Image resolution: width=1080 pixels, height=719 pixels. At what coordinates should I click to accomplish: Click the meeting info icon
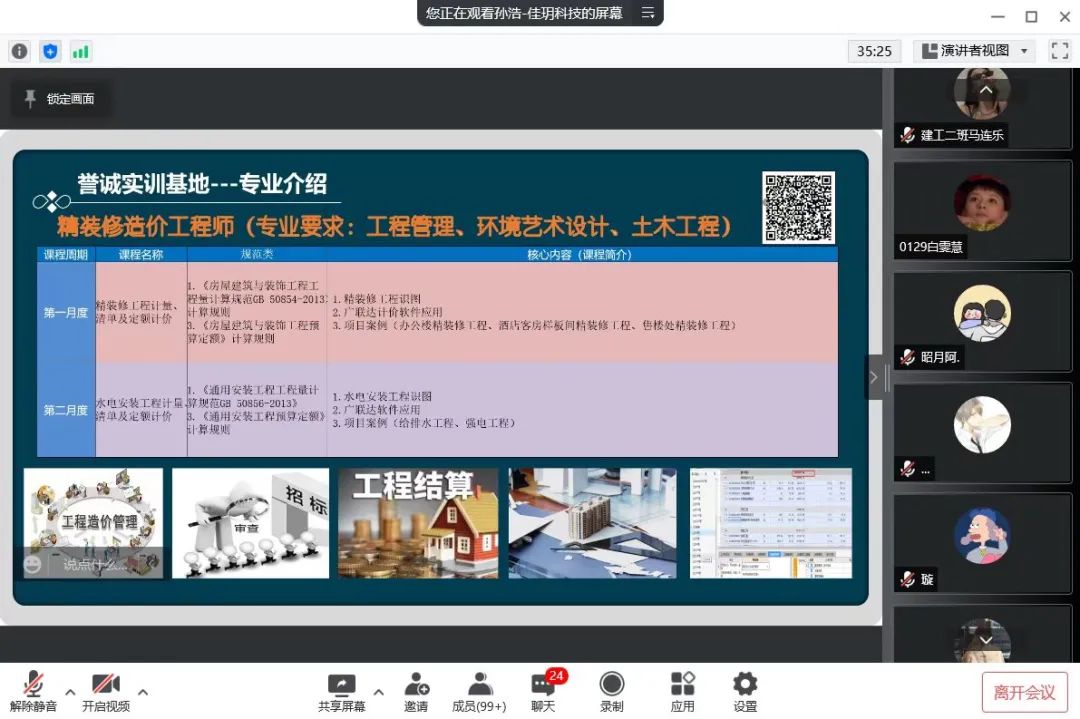click(18, 51)
